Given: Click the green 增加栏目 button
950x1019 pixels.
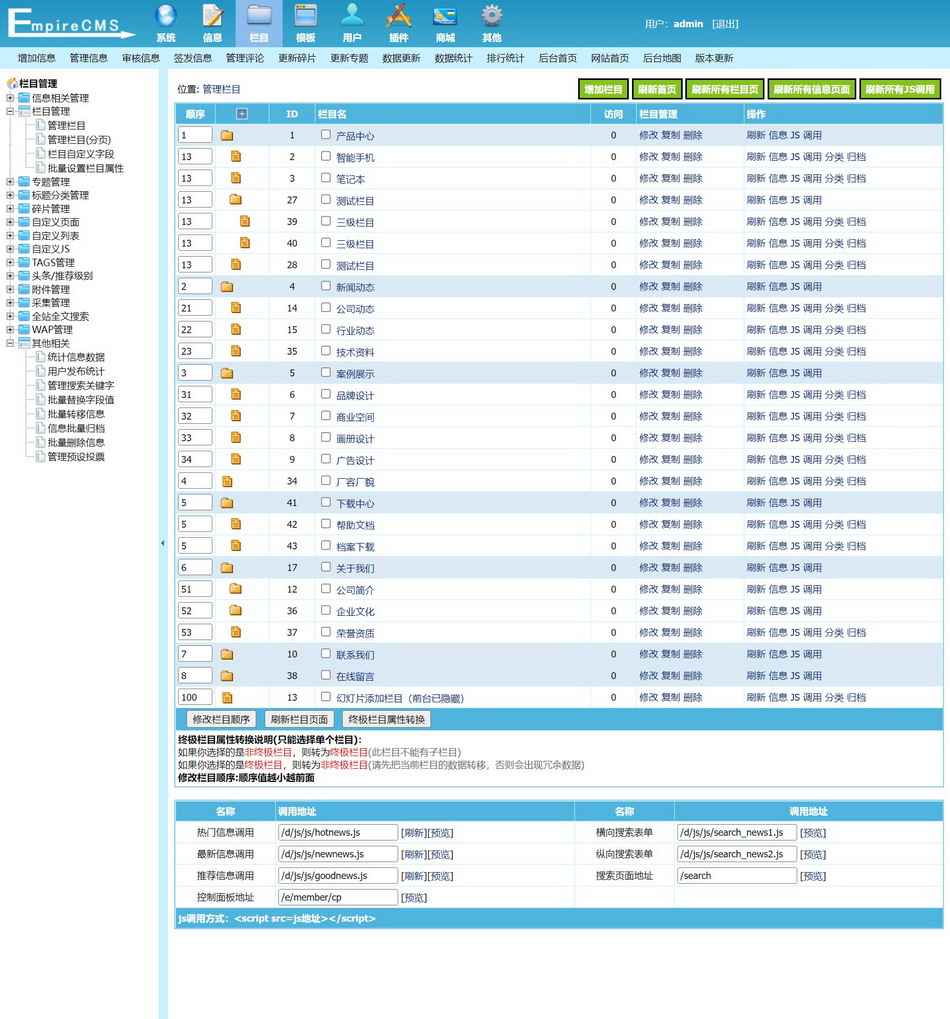Looking at the screenshot, I should [x=603, y=90].
